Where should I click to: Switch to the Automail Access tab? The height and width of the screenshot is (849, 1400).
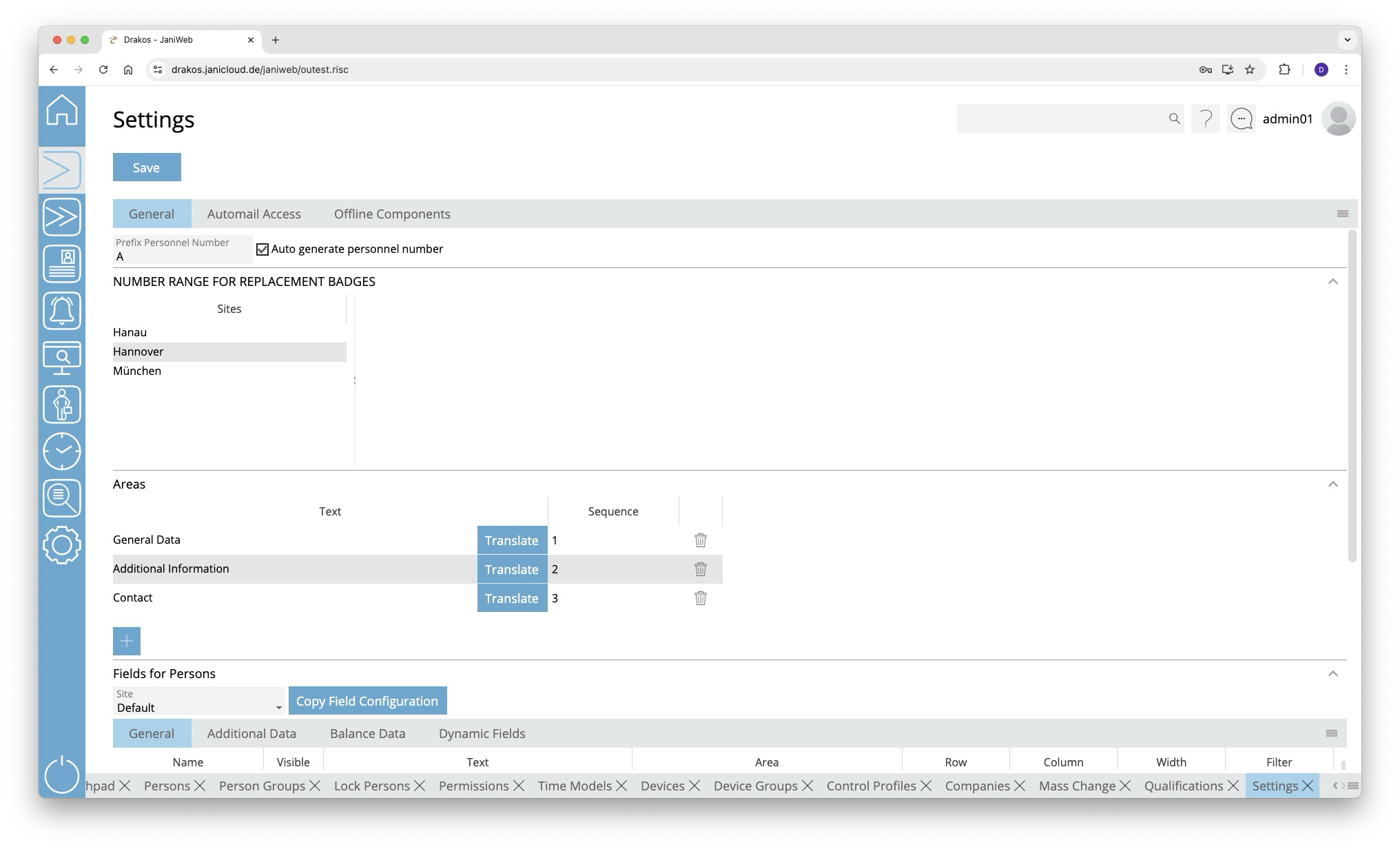254,214
